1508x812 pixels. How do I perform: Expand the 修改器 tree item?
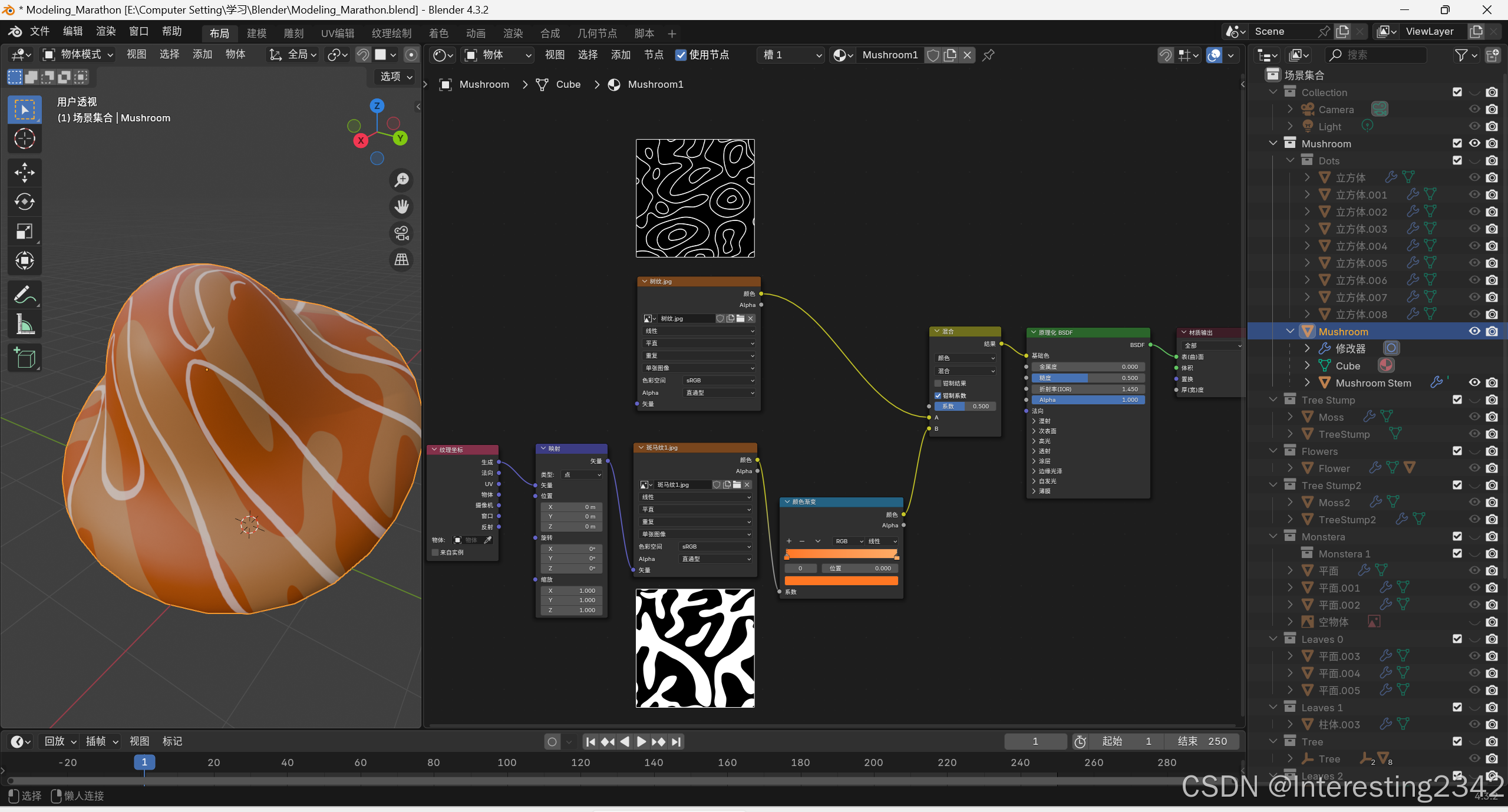tap(1307, 348)
